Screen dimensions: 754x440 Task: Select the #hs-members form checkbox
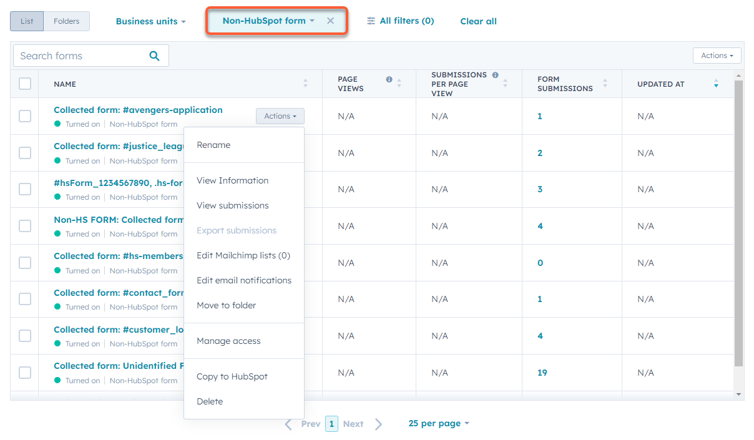coord(25,263)
